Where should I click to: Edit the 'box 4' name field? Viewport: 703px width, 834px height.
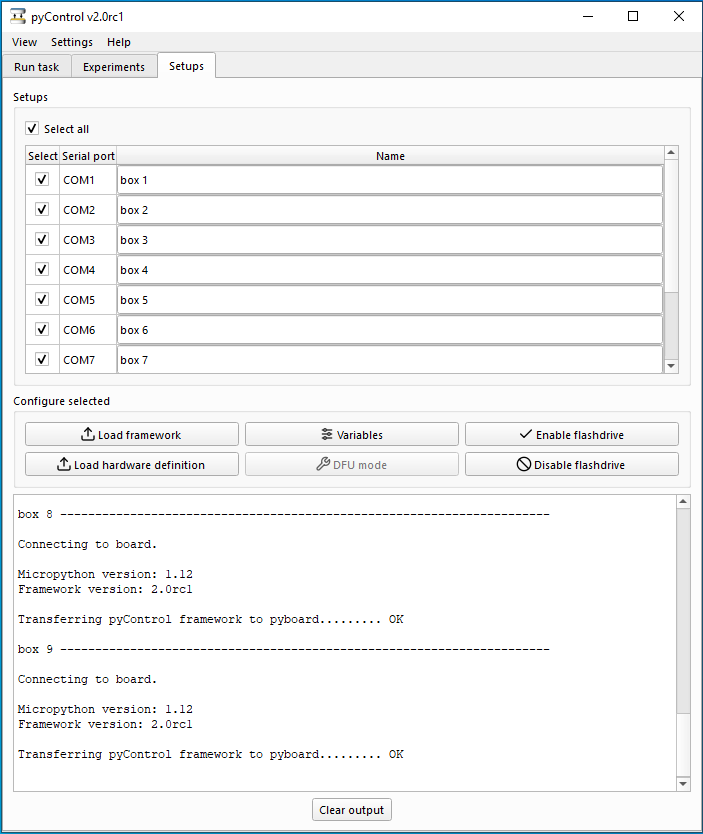click(390, 270)
